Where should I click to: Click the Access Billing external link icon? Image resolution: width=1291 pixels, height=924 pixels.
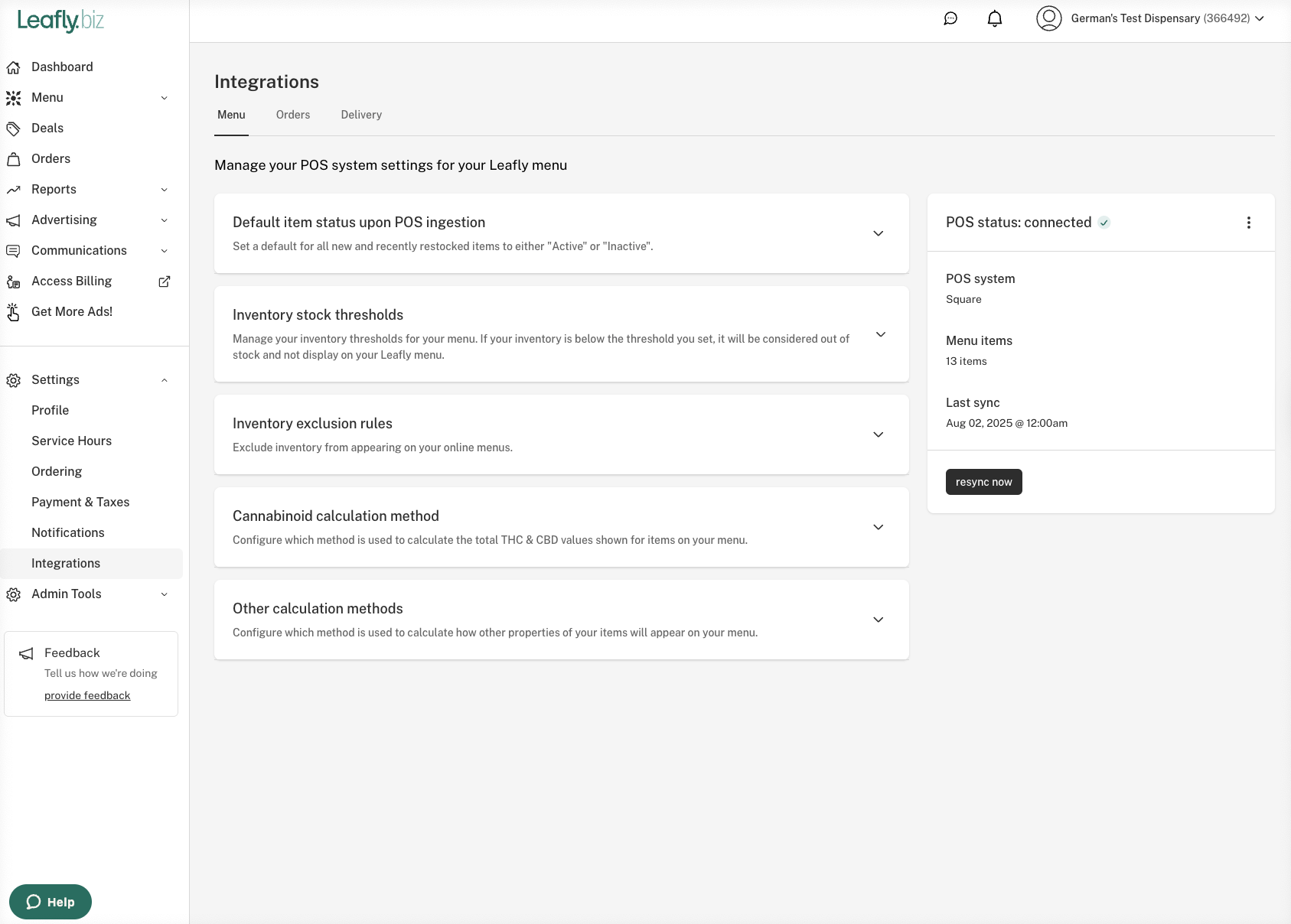164,281
